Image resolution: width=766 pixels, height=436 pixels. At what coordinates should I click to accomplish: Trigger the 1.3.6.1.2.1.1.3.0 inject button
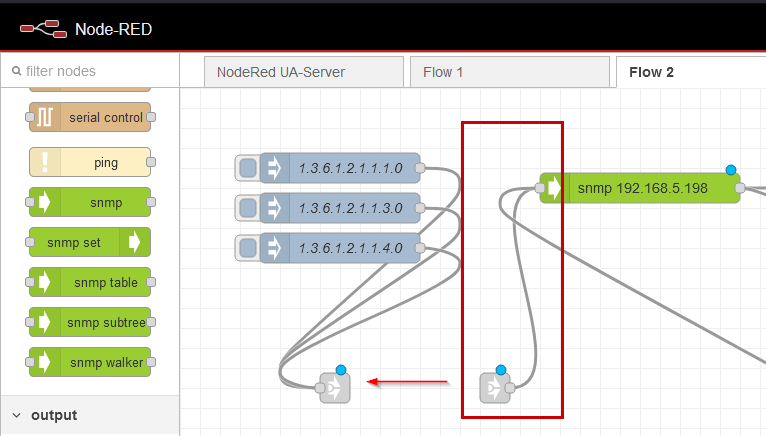click(248, 208)
